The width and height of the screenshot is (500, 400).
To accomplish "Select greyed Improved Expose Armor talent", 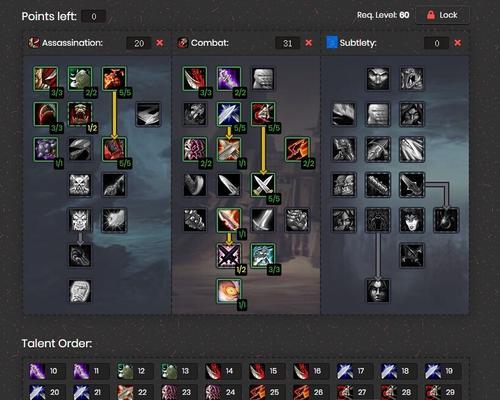I will click(x=80, y=149).
